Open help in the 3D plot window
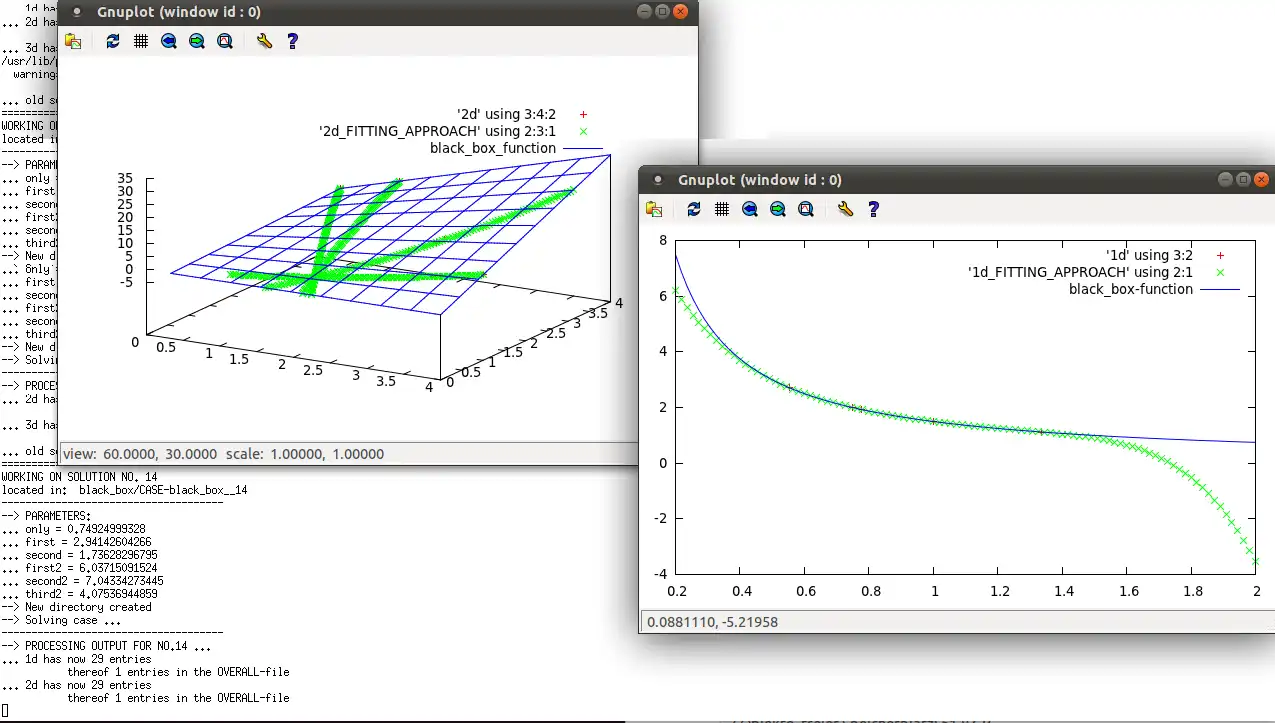The width and height of the screenshot is (1275, 723). (292, 41)
